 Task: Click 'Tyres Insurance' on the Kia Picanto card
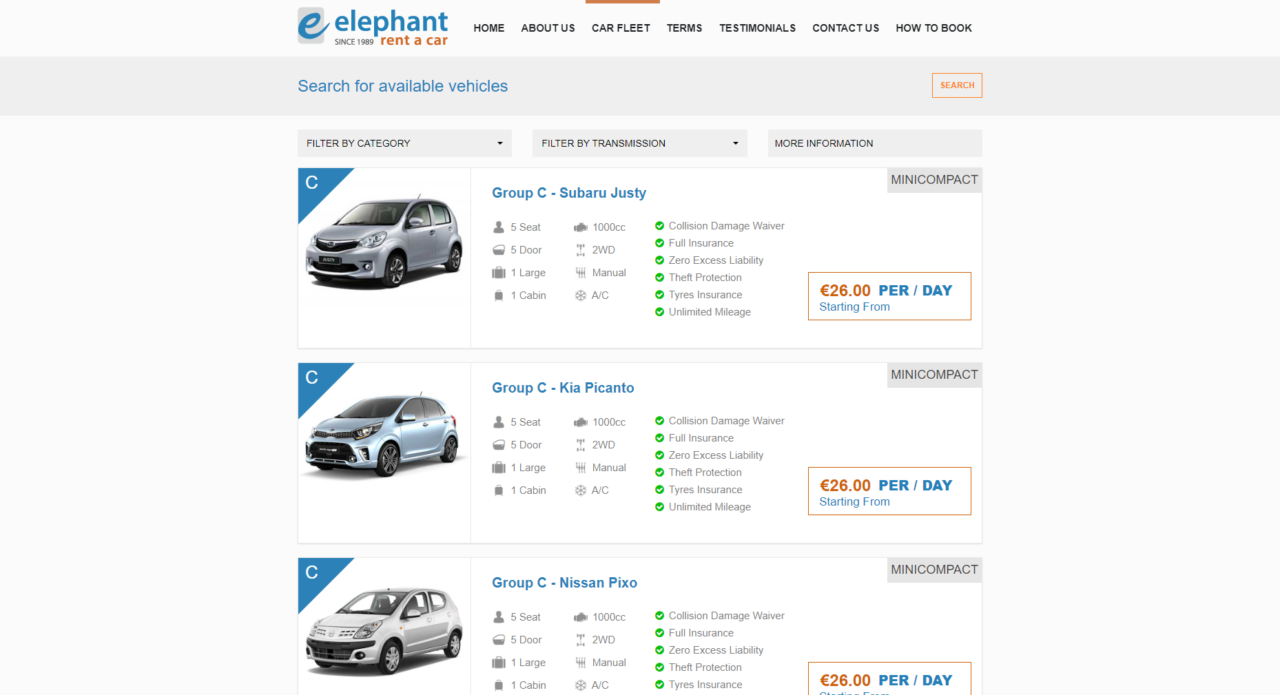[x=706, y=490]
